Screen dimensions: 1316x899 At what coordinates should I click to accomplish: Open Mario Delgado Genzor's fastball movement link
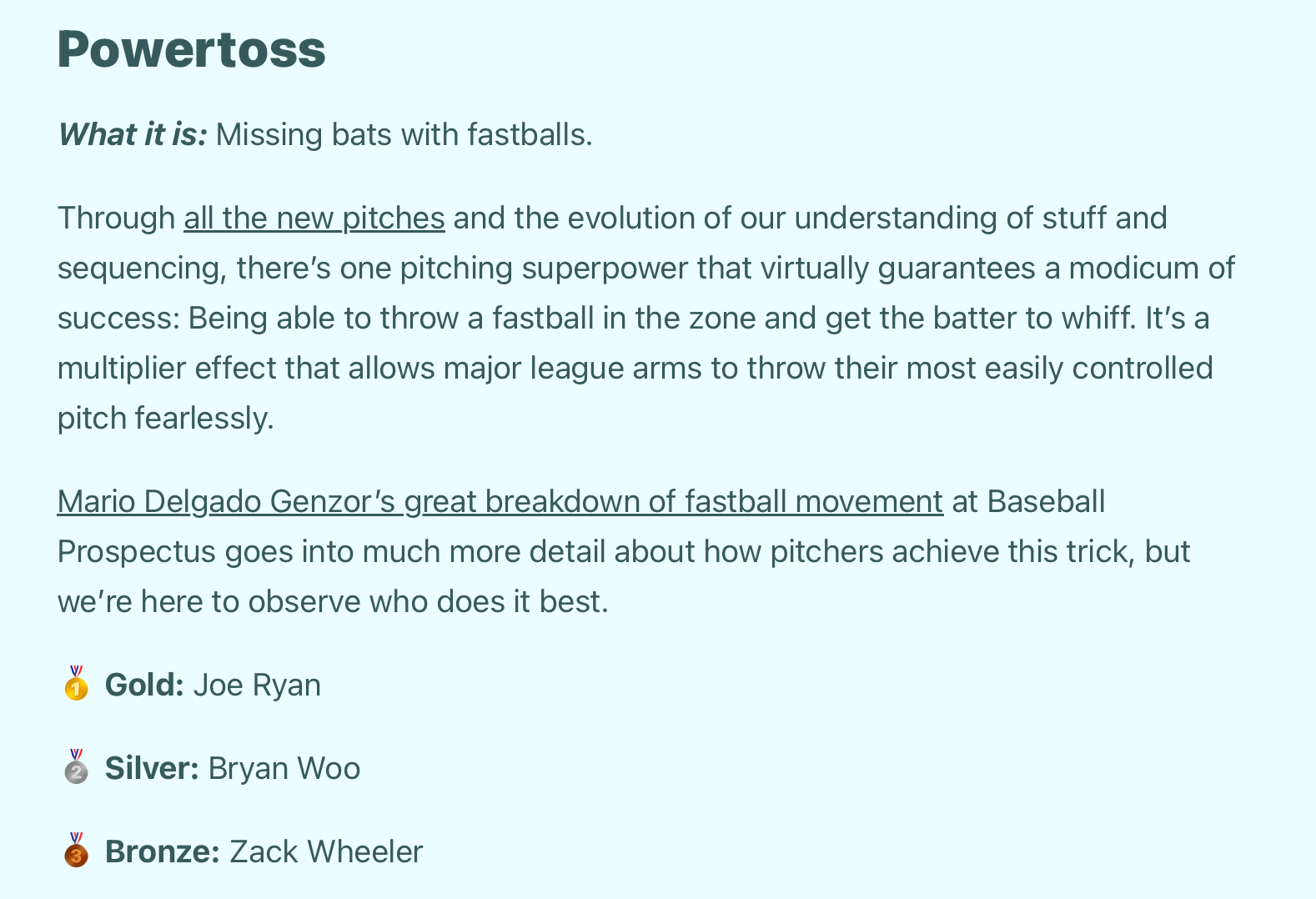[x=500, y=502]
